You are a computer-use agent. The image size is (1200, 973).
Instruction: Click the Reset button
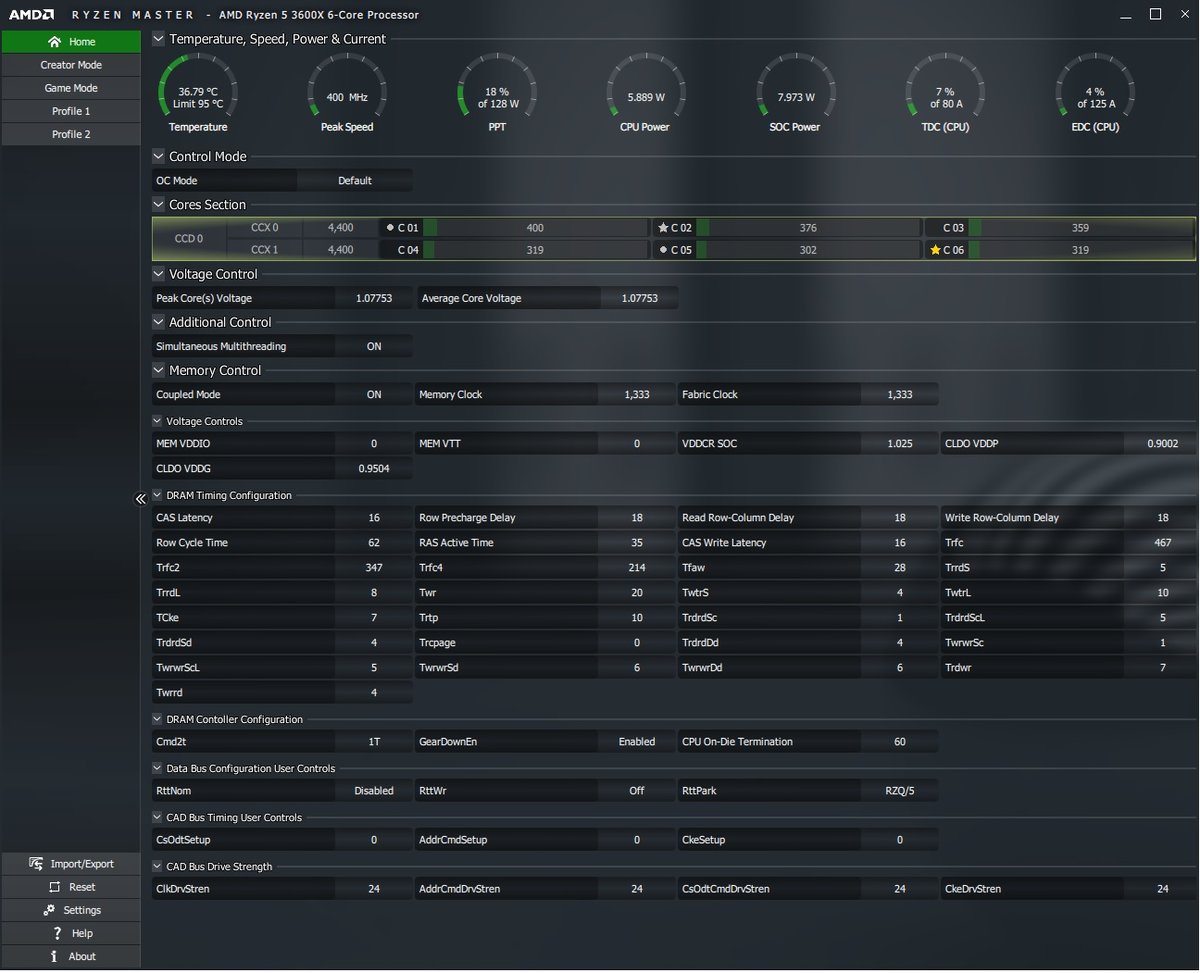click(x=71, y=887)
